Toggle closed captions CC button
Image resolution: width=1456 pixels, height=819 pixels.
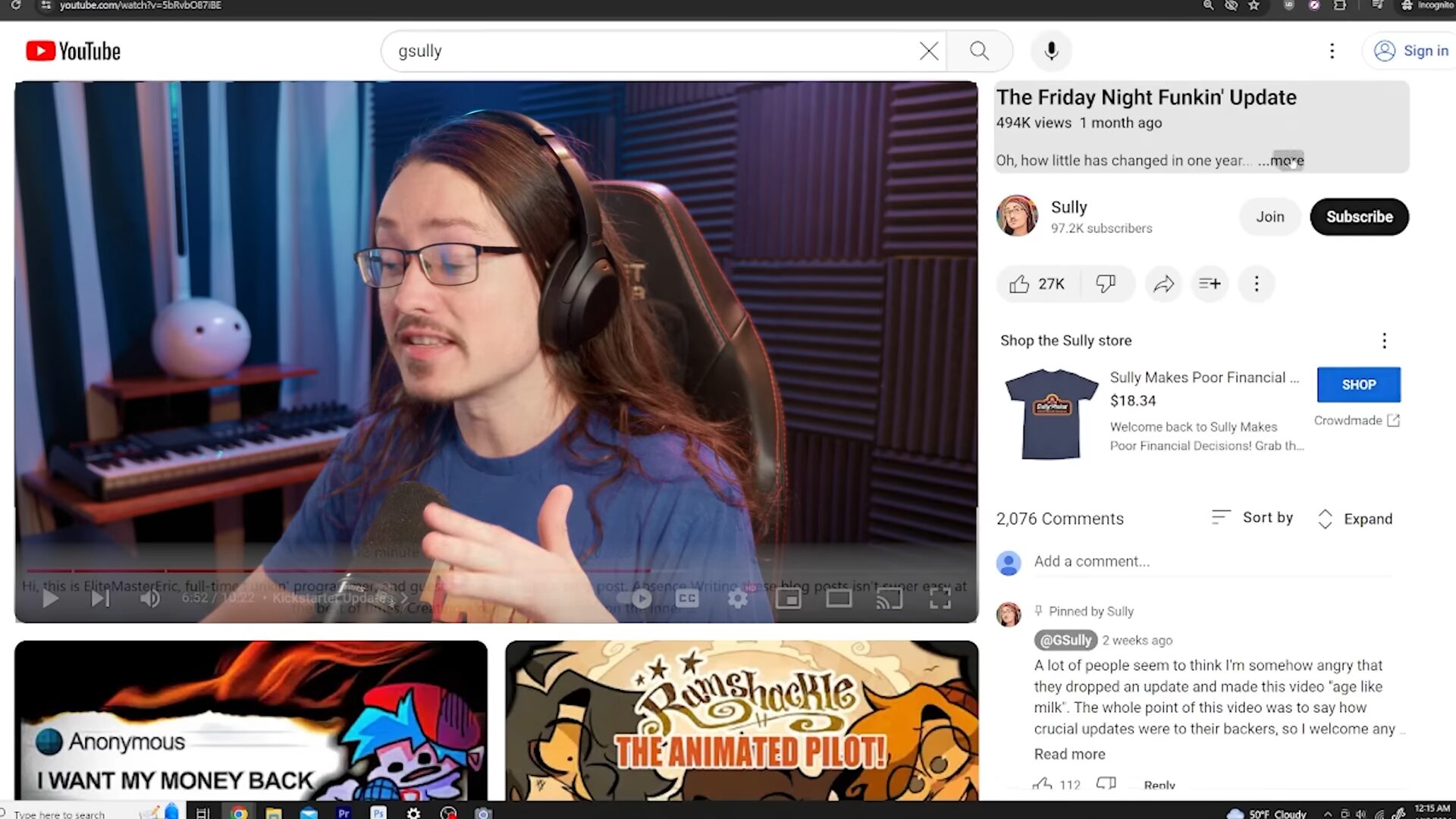coord(687,599)
